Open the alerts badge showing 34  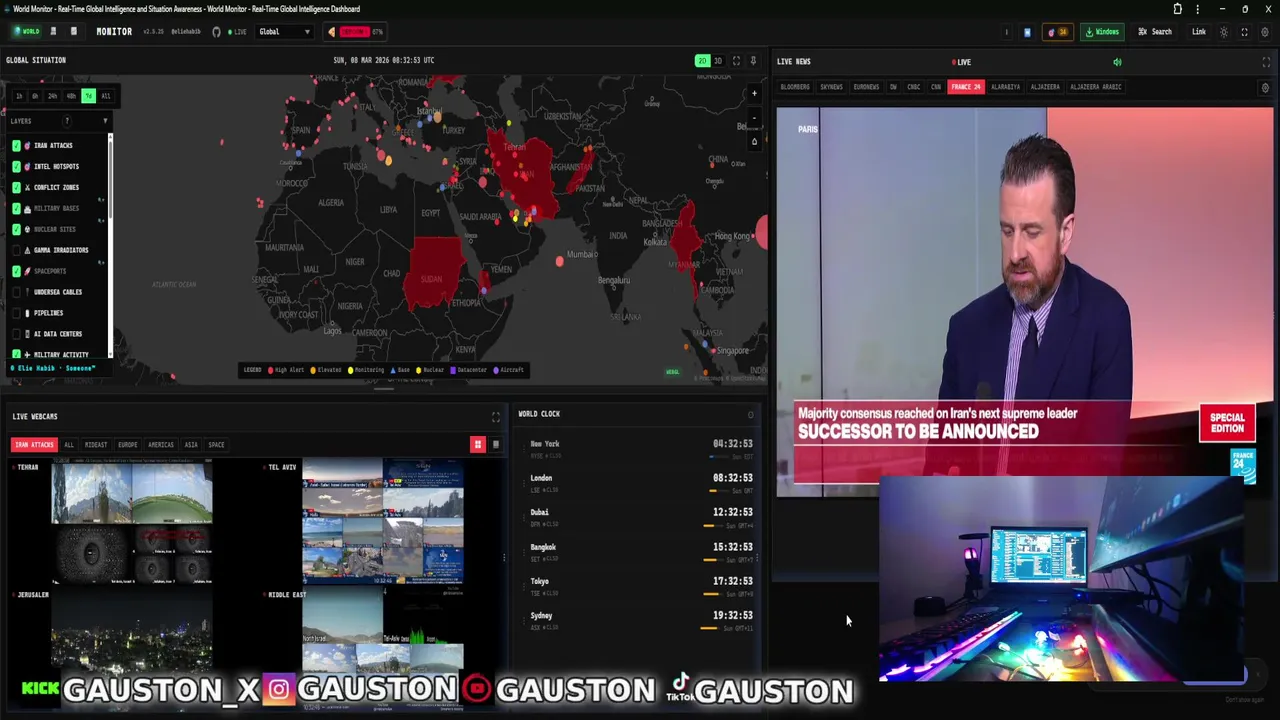point(1058,32)
